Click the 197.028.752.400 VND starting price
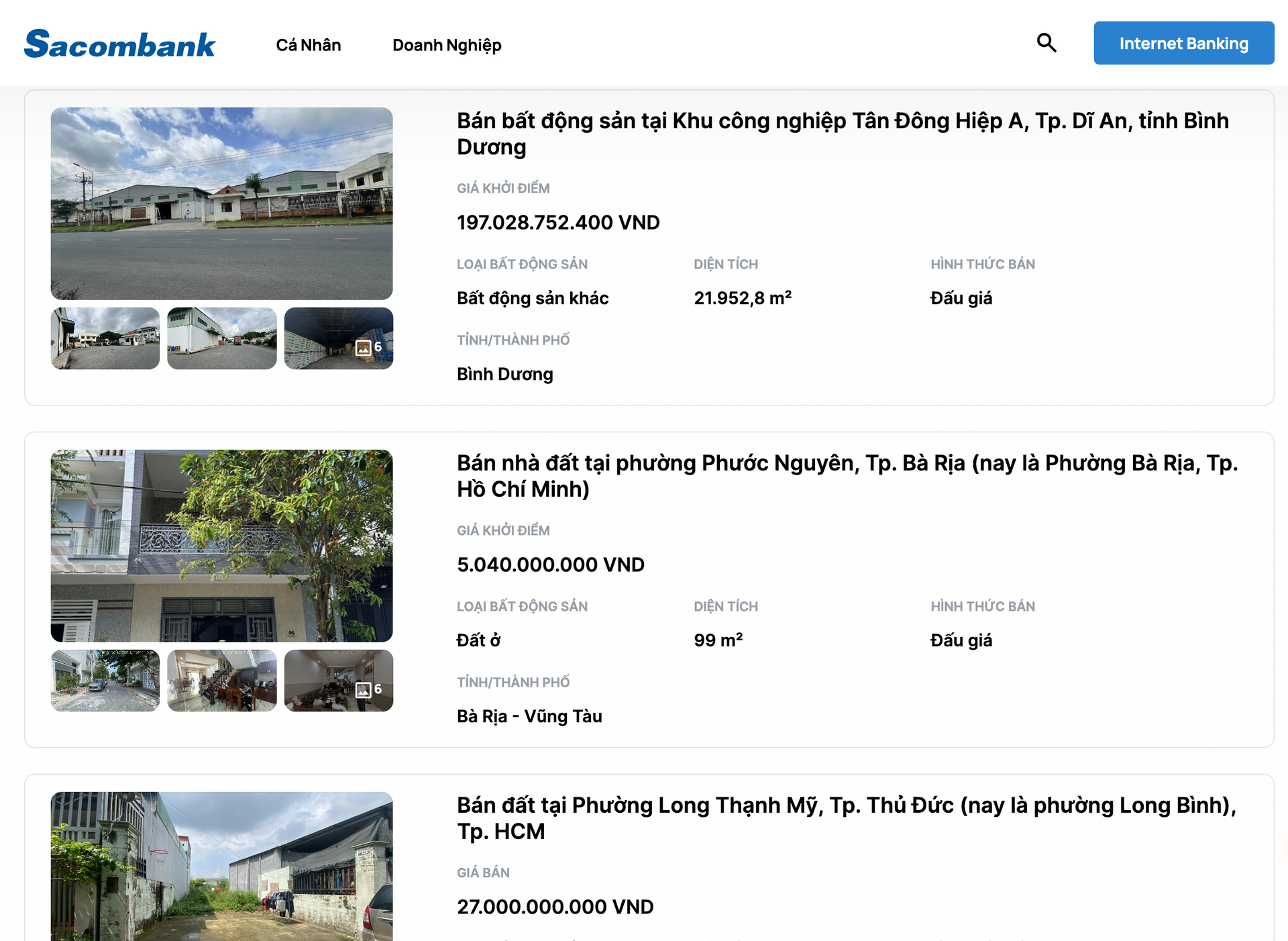1288x941 pixels. pyautogui.click(x=558, y=222)
